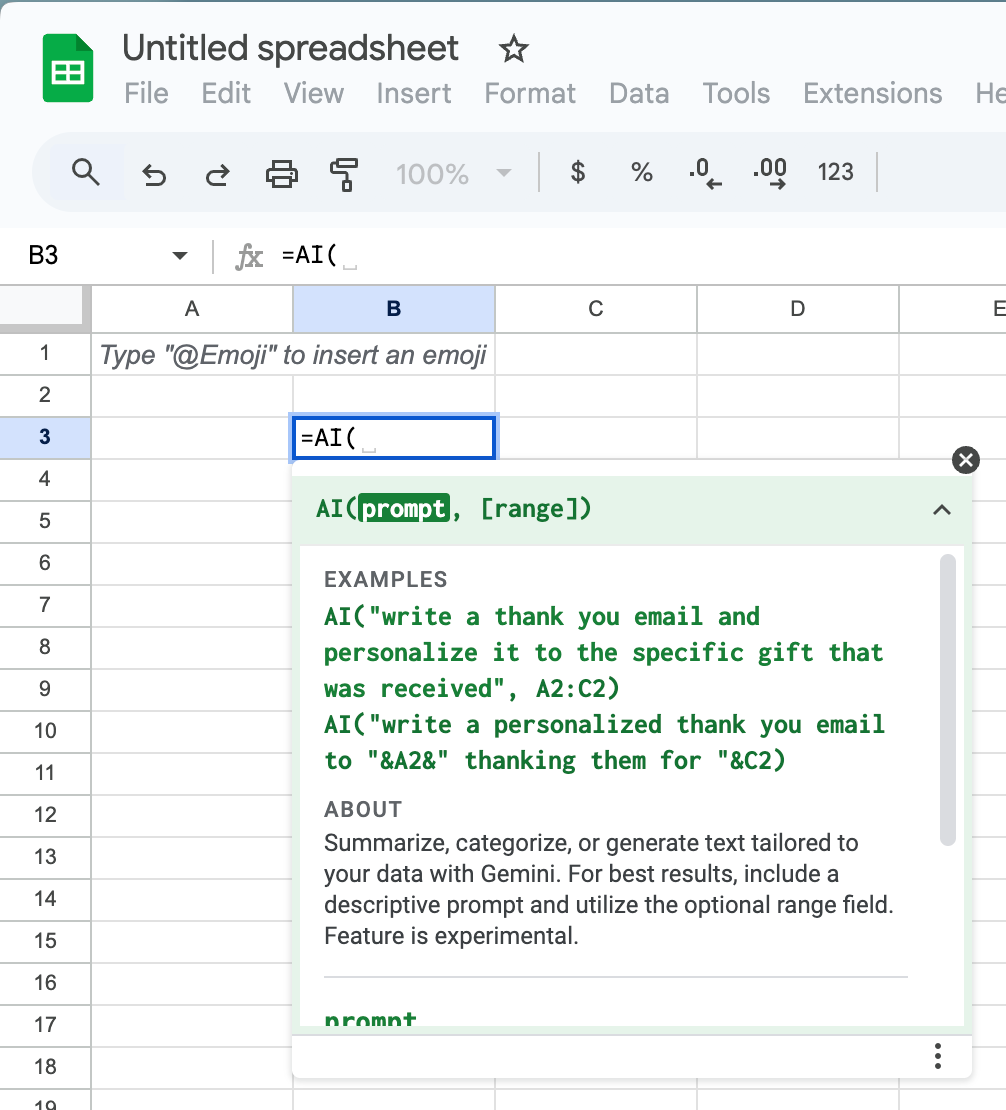Redo the last action
The image size is (1006, 1110).
217,173
